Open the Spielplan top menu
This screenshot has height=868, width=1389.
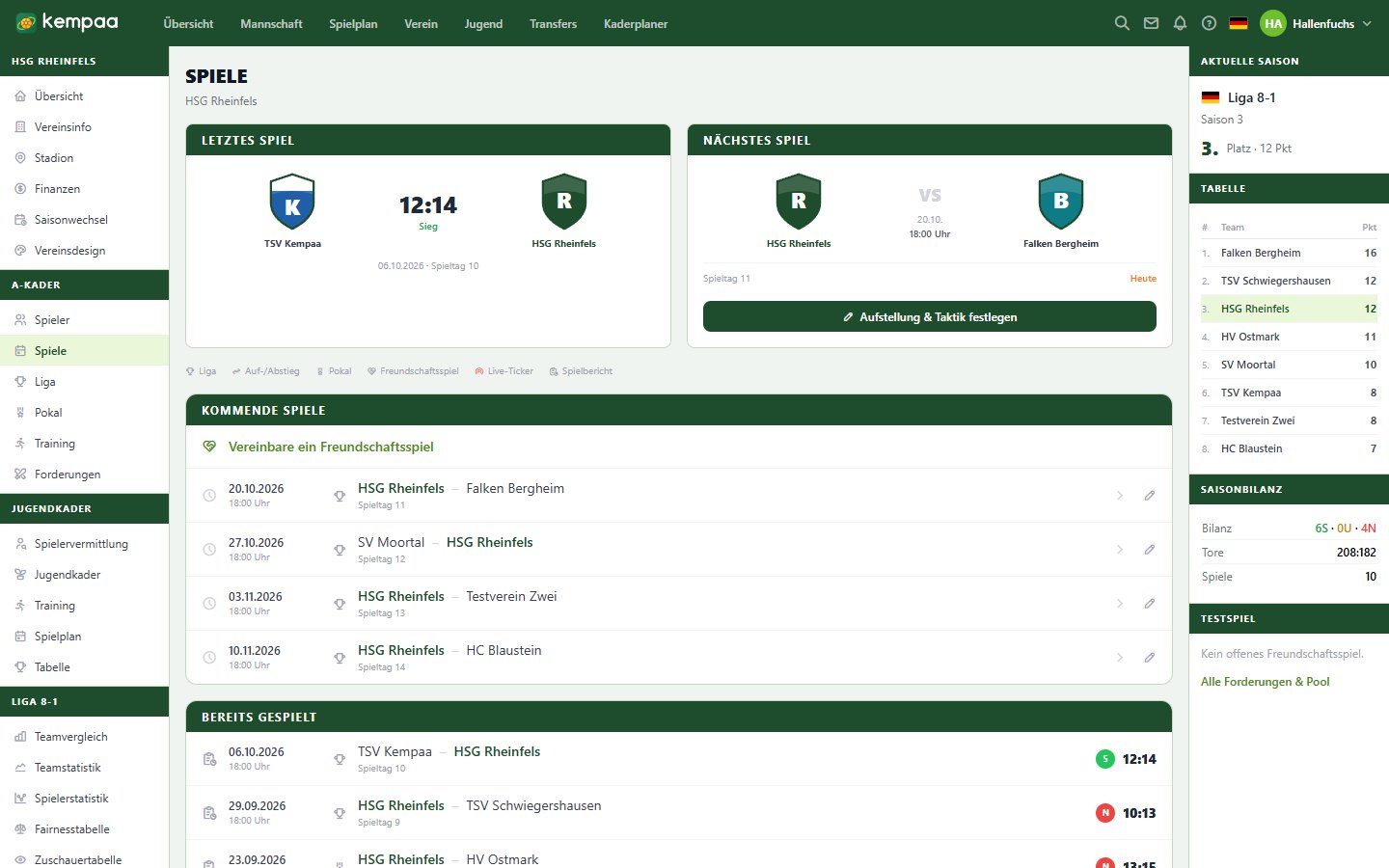(353, 23)
